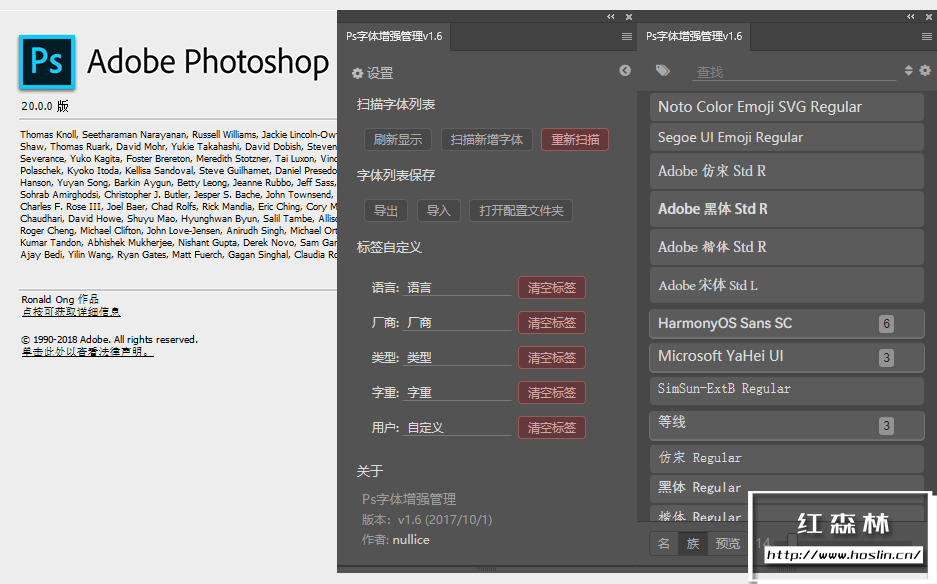Click the 扫描新增字体 button

(486, 140)
